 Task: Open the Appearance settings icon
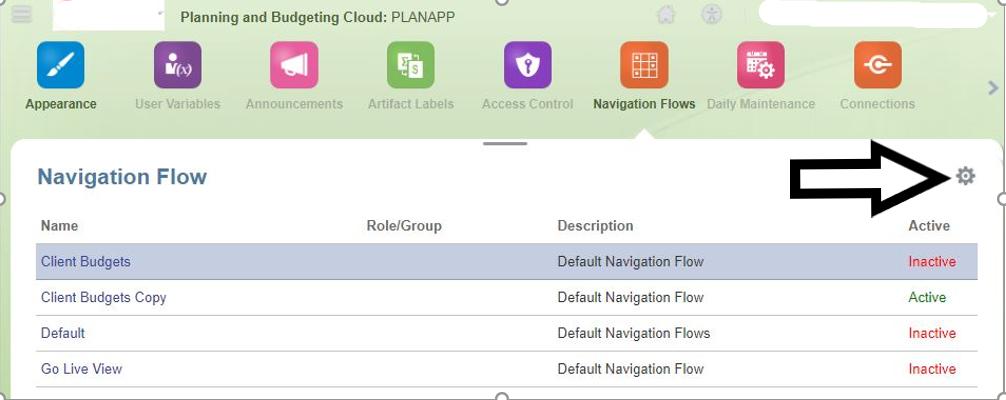click(60, 65)
